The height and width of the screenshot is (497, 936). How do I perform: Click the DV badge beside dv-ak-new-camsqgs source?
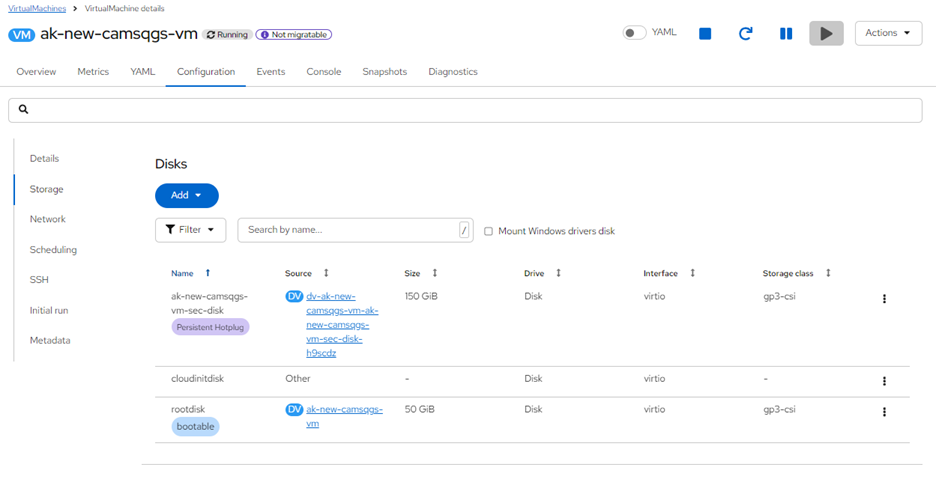[x=294, y=296]
